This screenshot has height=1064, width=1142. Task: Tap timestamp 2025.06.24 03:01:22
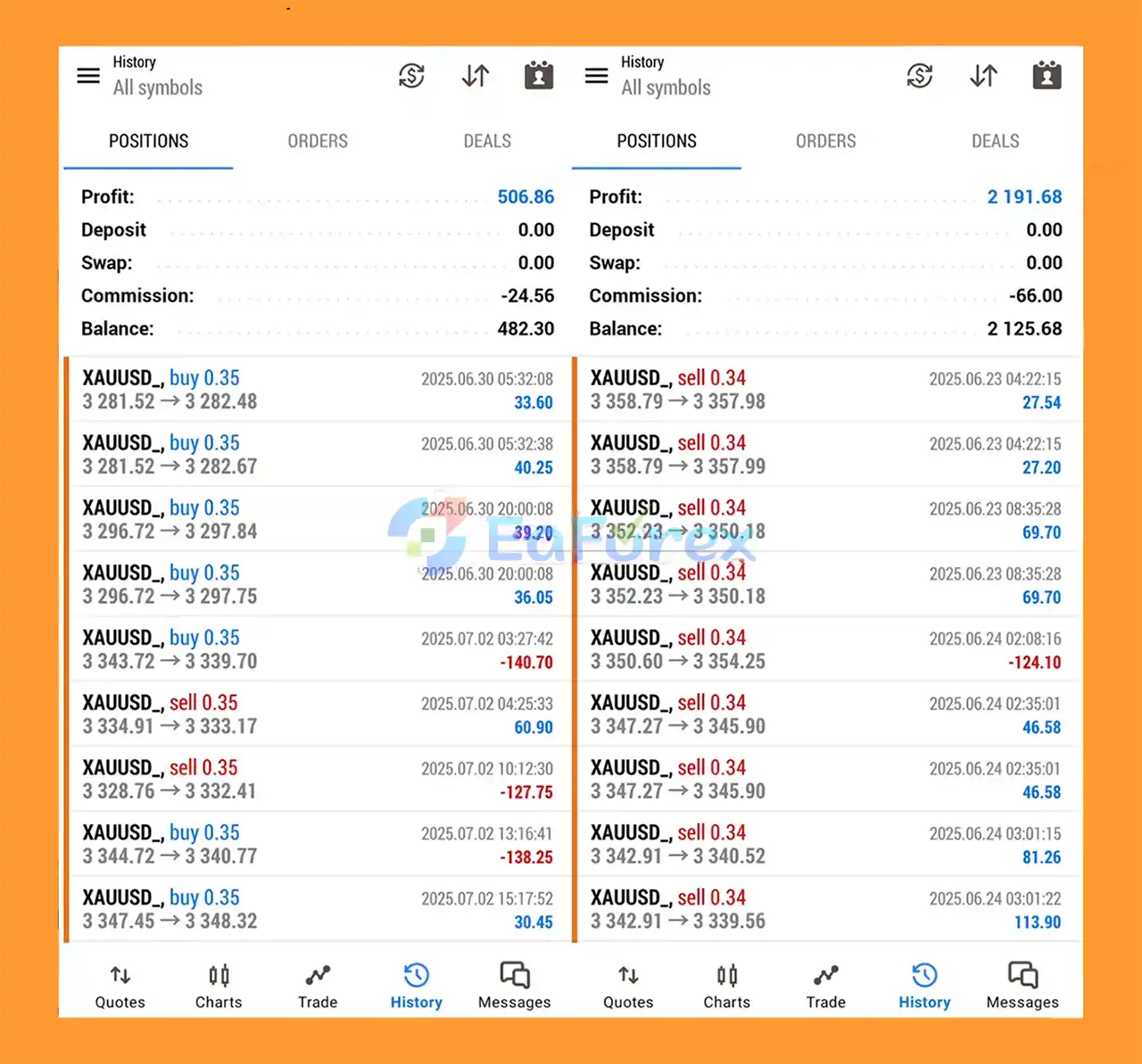[995, 899]
